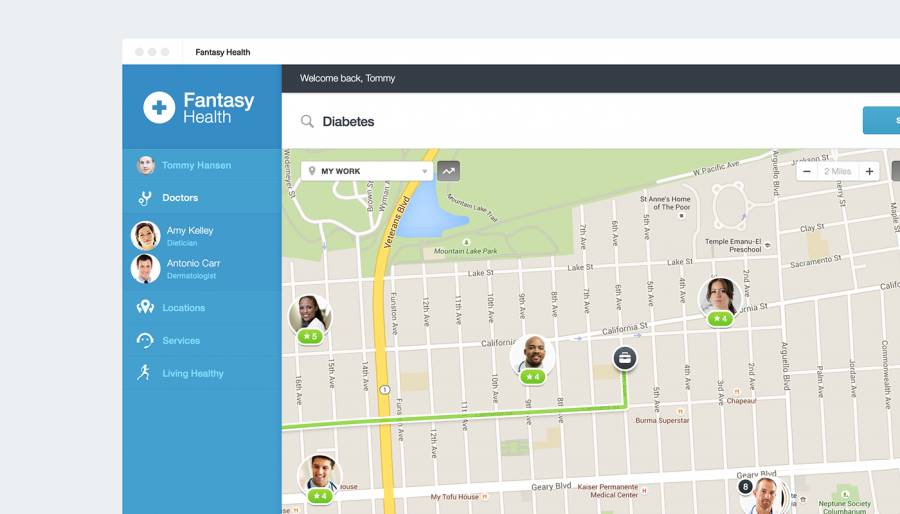
Task: Click the Services headset icon
Action: click(145, 341)
